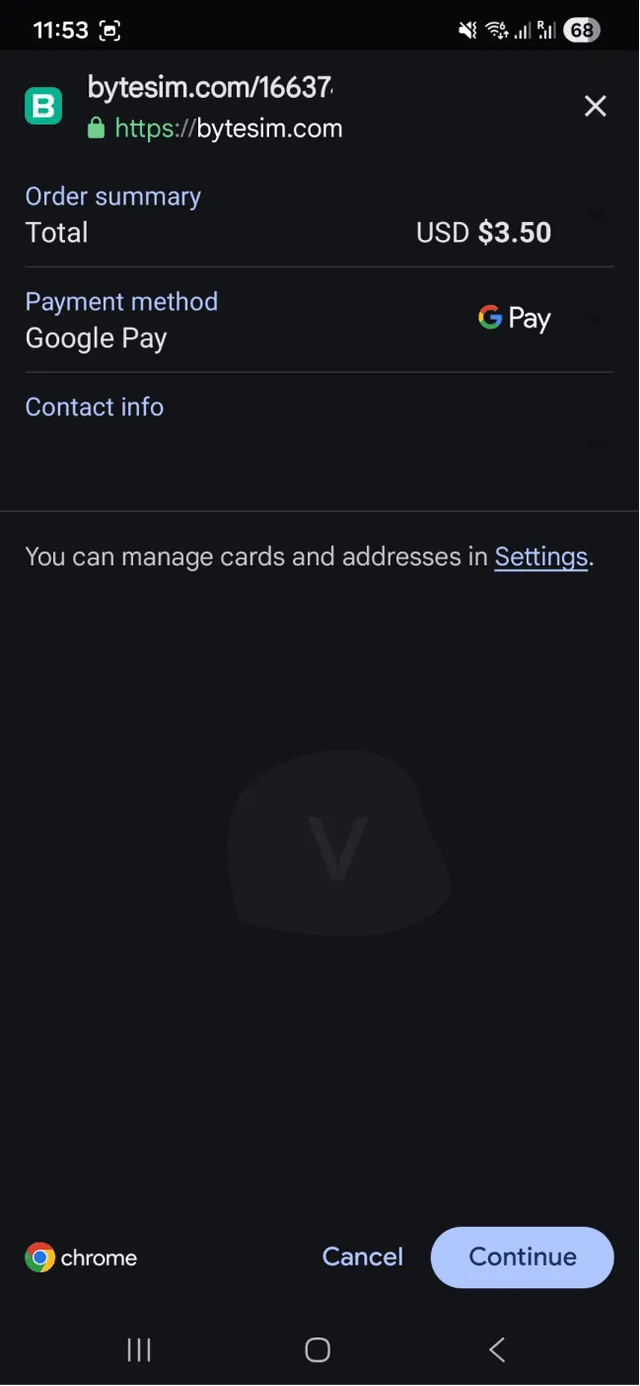Open the recent apps button
Screen dimensions: 640x1386
click(138, 1349)
